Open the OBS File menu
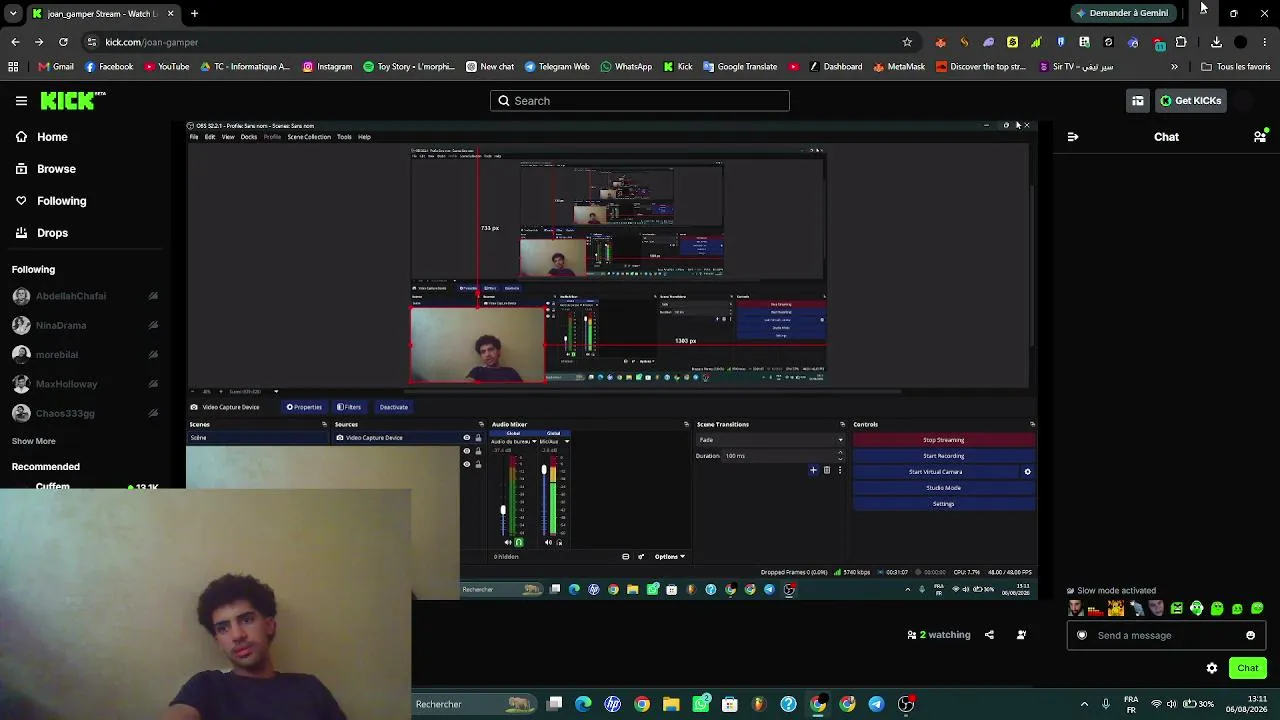The width and height of the screenshot is (1280, 720). [194, 137]
